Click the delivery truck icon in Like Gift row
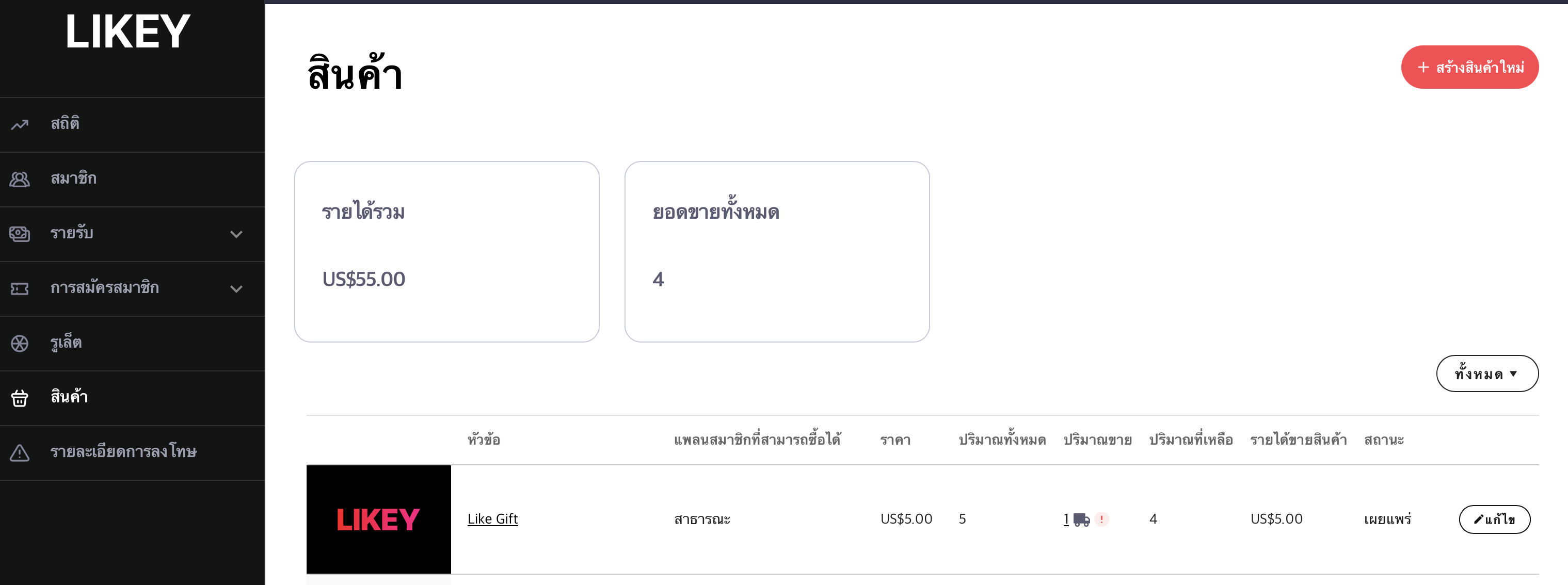 coord(1082,519)
